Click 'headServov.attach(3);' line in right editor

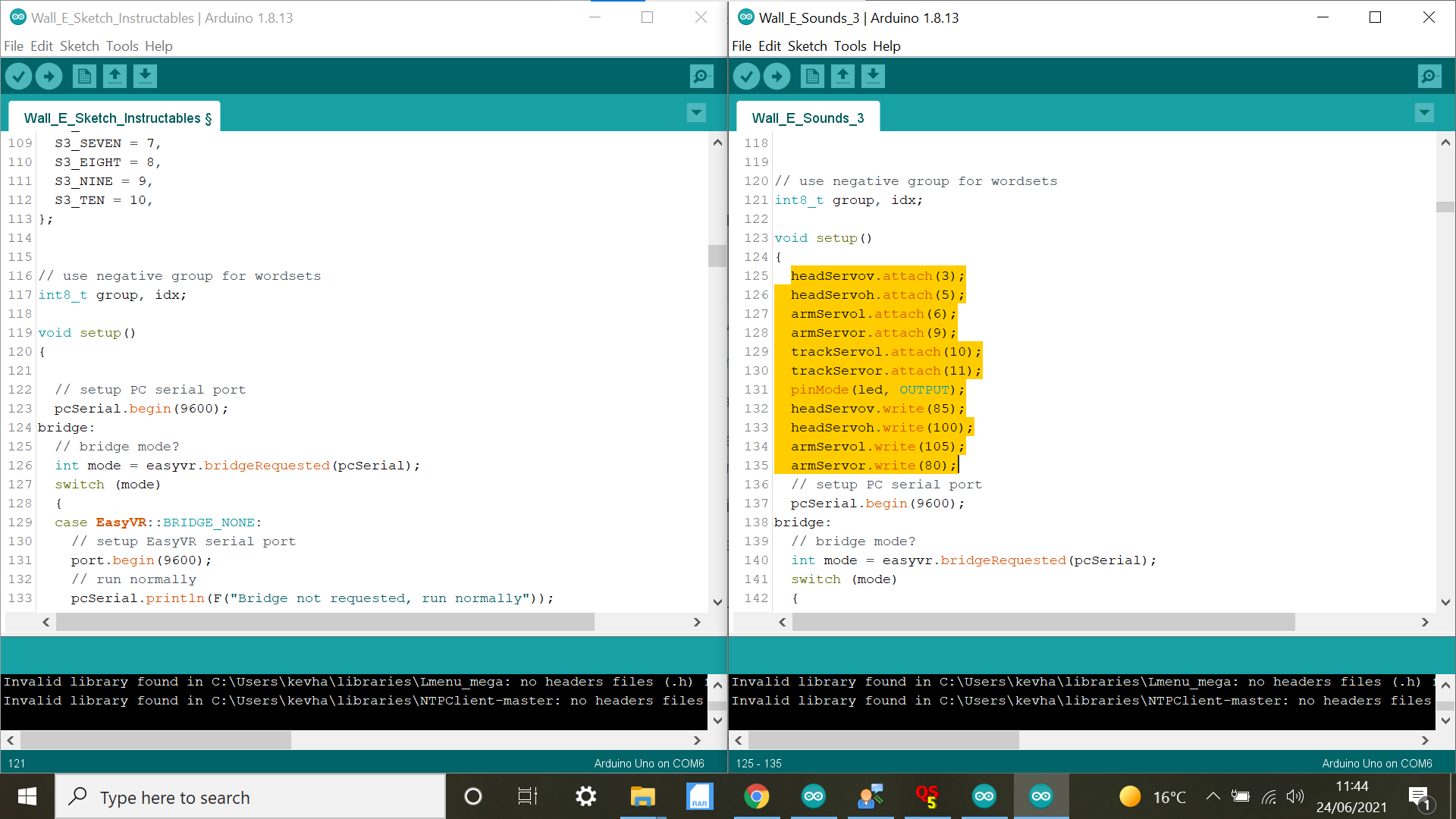coord(877,276)
